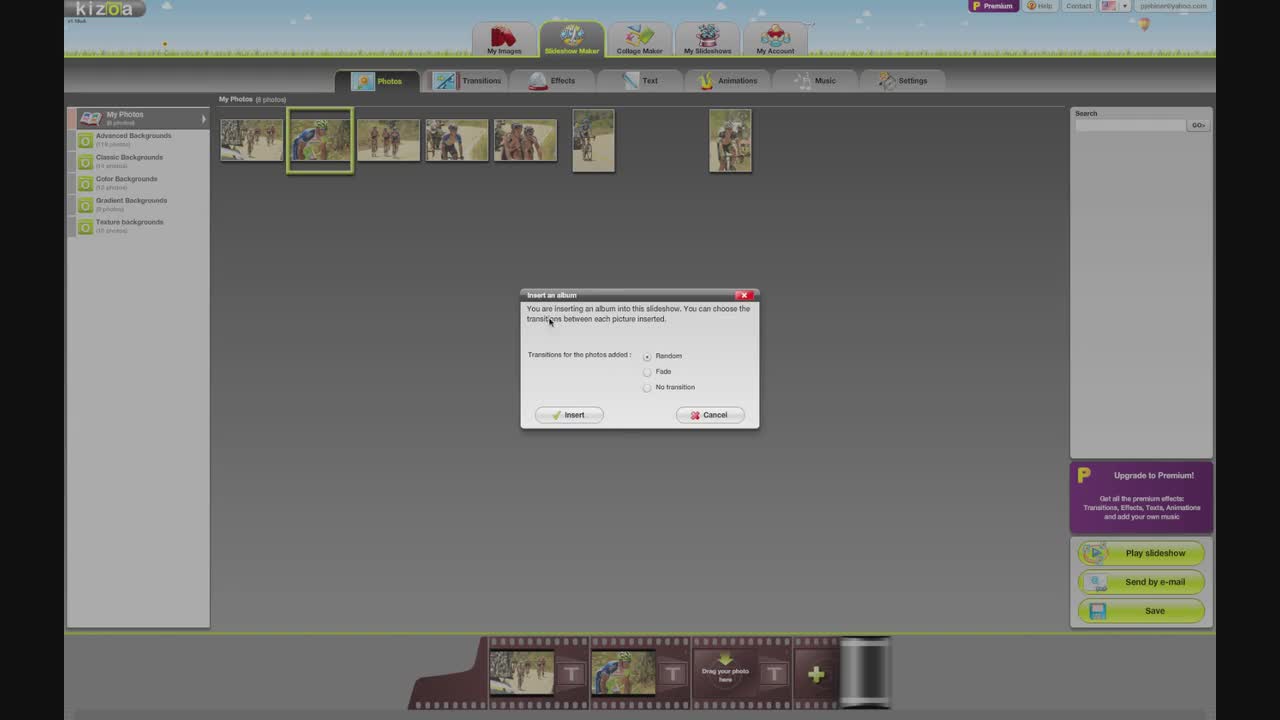Open the Help link in top bar
The height and width of the screenshot is (720, 1280).
tap(1040, 6)
